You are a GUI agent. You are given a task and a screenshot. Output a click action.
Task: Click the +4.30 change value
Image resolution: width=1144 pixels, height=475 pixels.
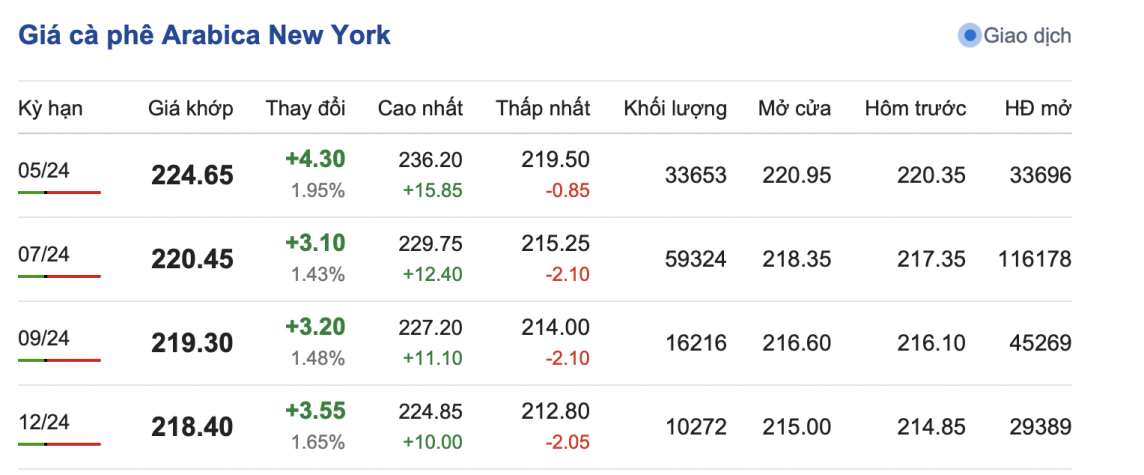click(x=315, y=158)
